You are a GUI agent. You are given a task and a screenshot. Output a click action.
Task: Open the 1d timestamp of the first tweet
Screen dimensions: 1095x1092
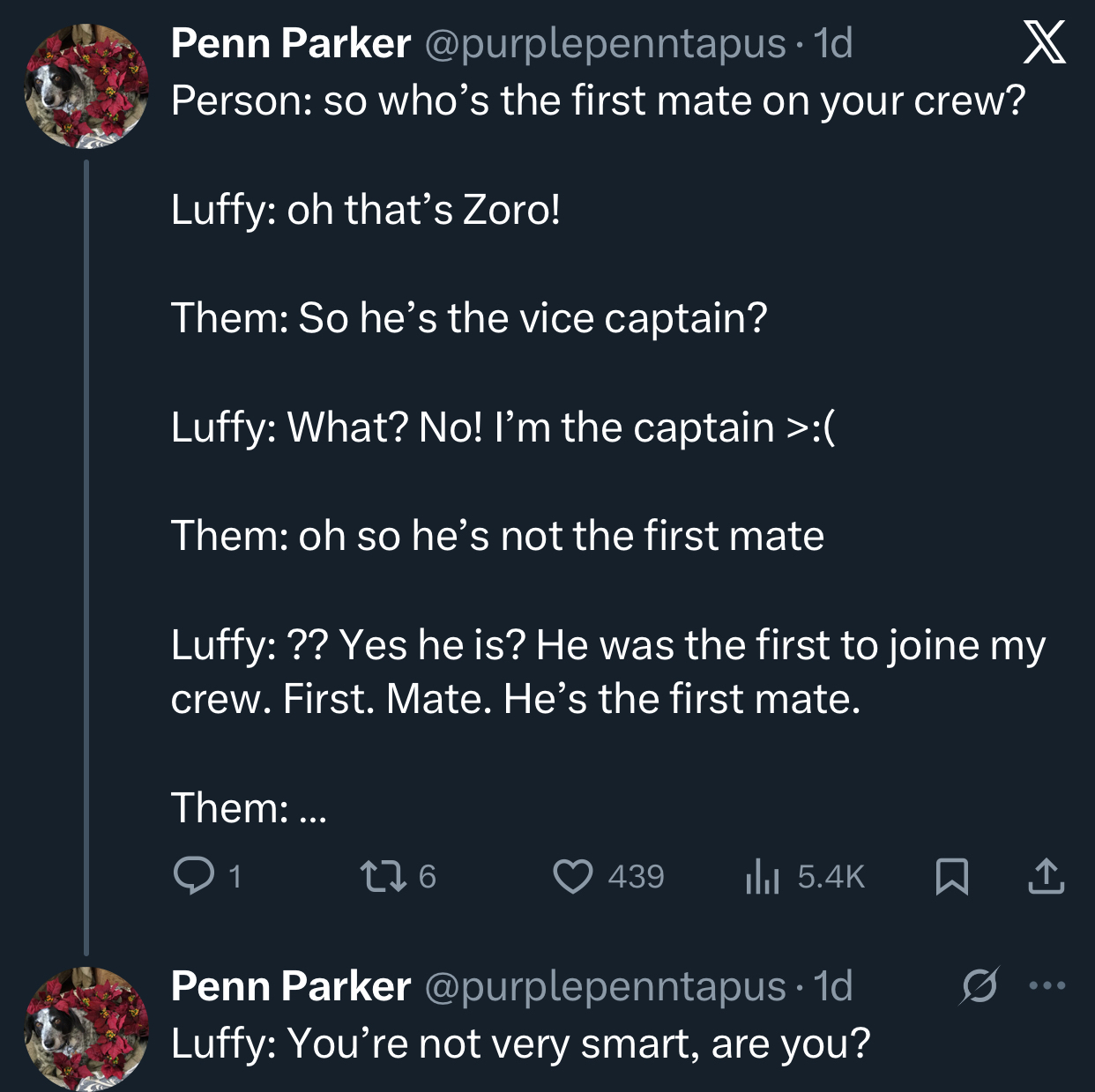833,43
